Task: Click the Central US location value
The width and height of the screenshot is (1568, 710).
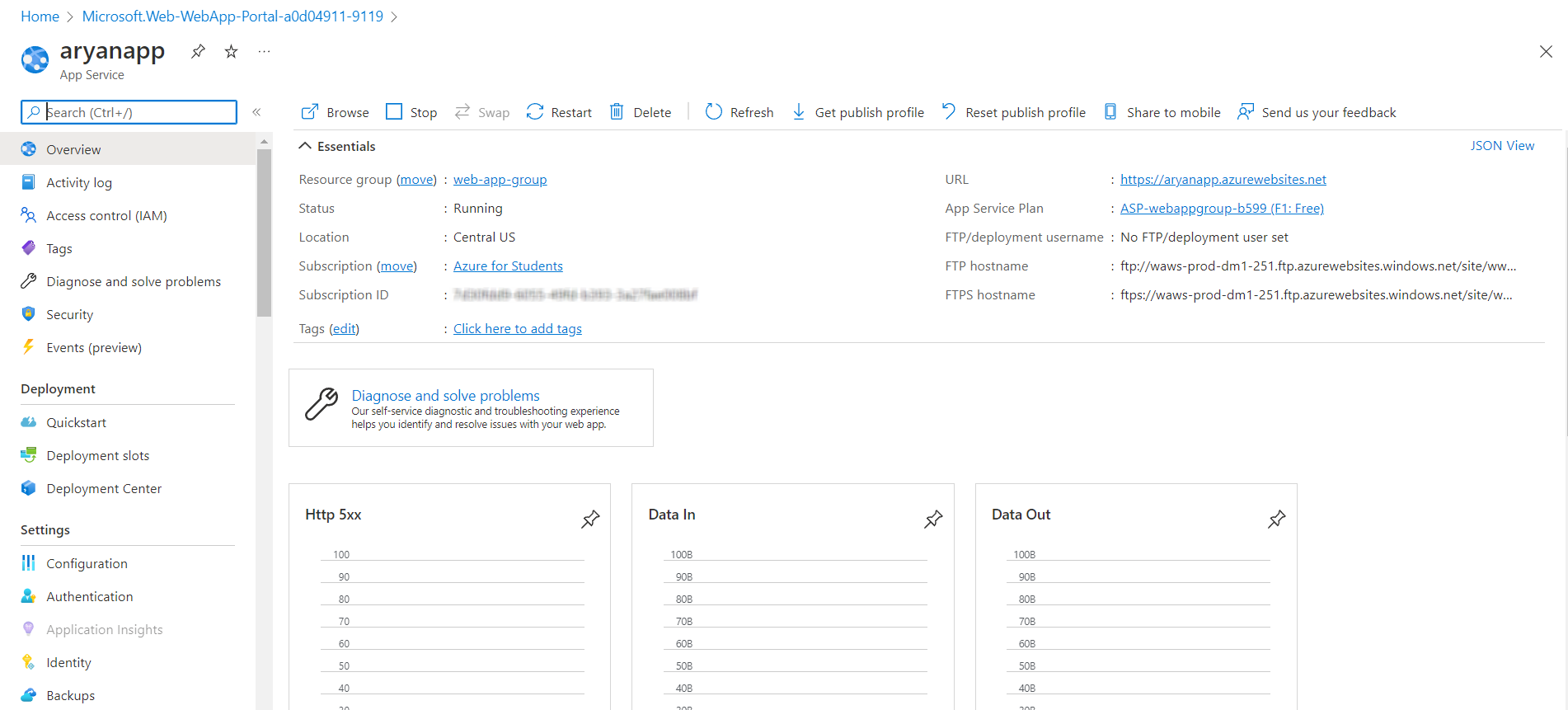Action: pyautogui.click(x=484, y=237)
